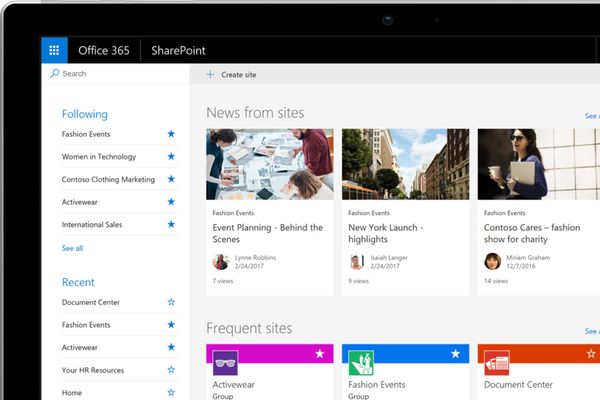Image resolution: width=600 pixels, height=400 pixels.
Task: Open New York Launch street photo
Action: (x=406, y=164)
